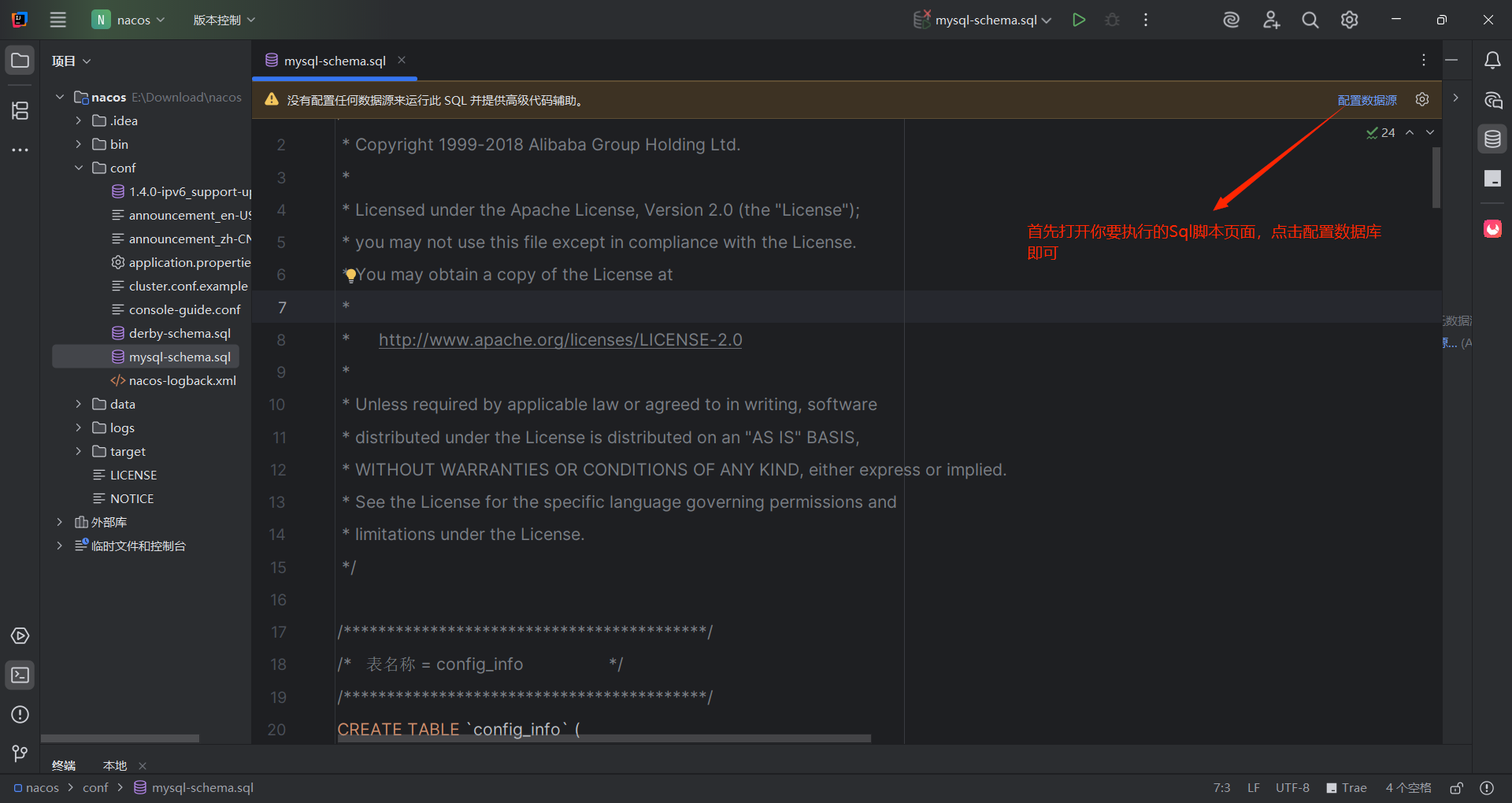Screen dimensions: 1512x803
Task: Expand the data folder
Action: [x=78, y=404]
